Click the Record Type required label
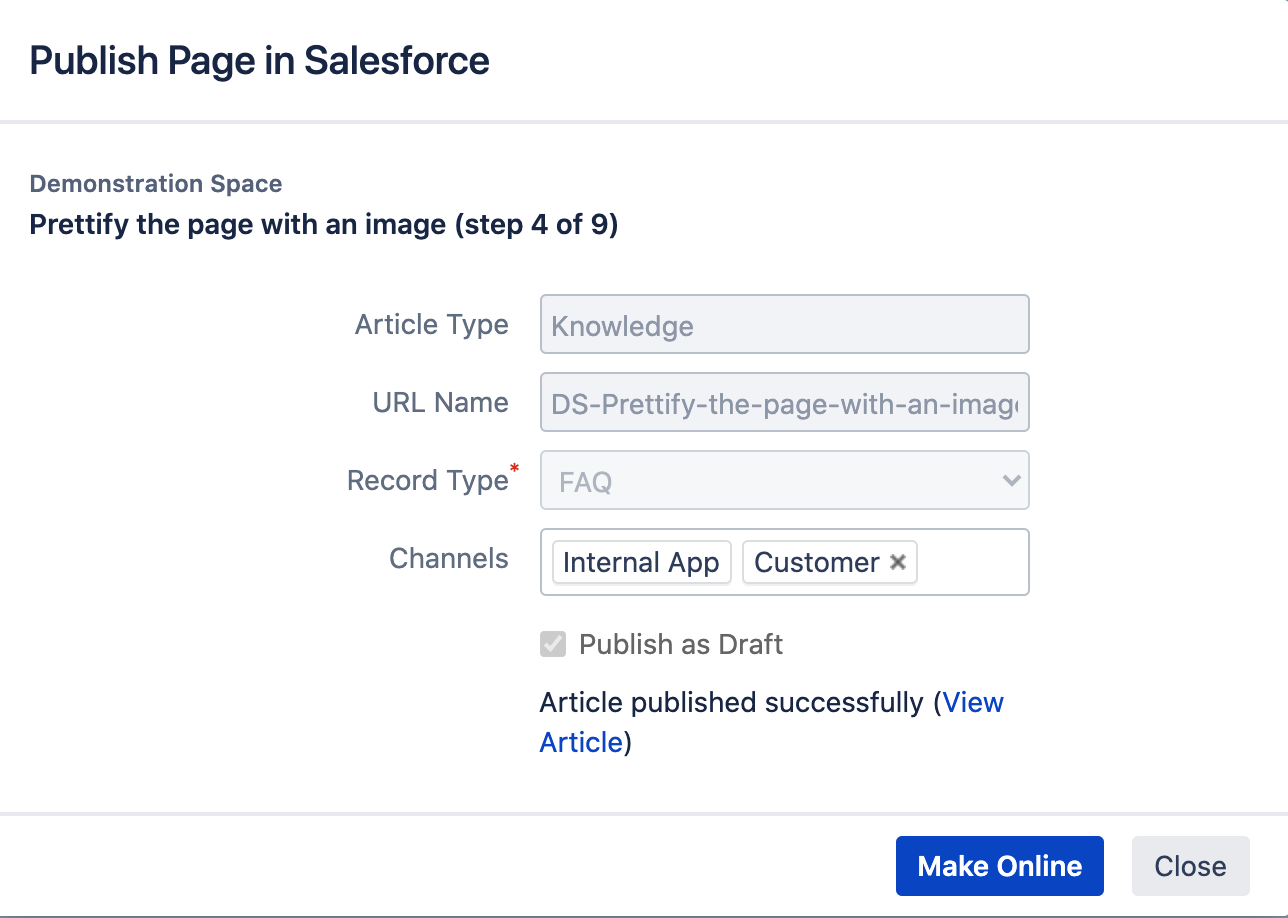This screenshot has width=1288, height=918. 428,481
